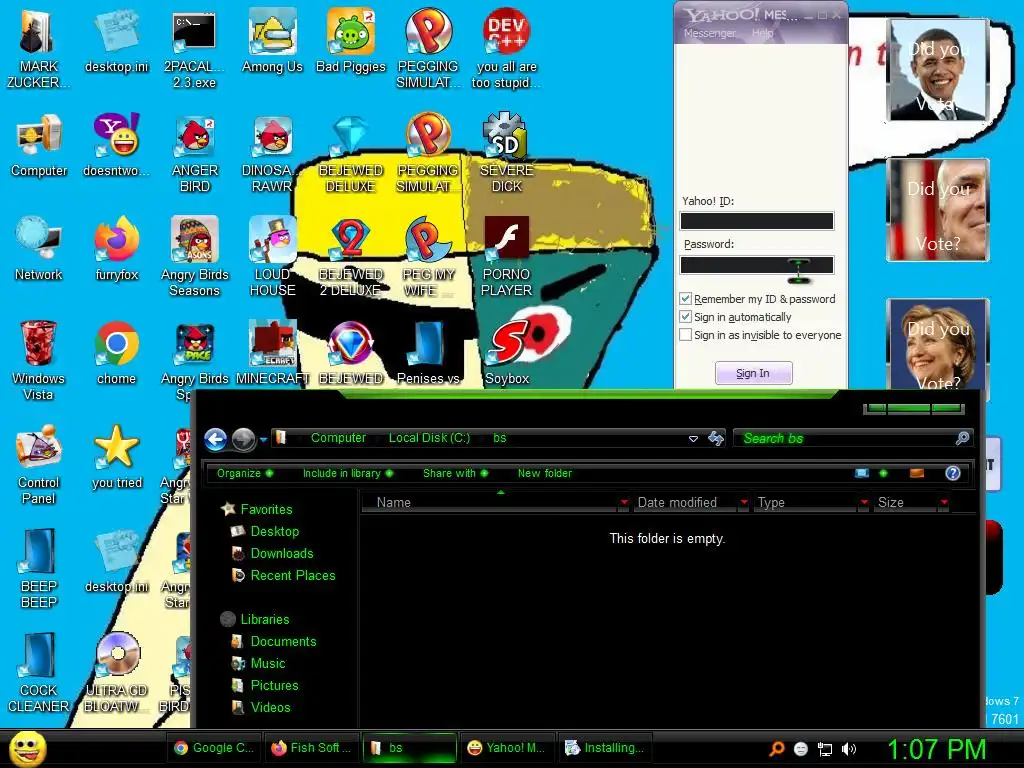This screenshot has height=768, width=1024.
Task: Select Recent Places in navigation pane
Action: click(293, 575)
